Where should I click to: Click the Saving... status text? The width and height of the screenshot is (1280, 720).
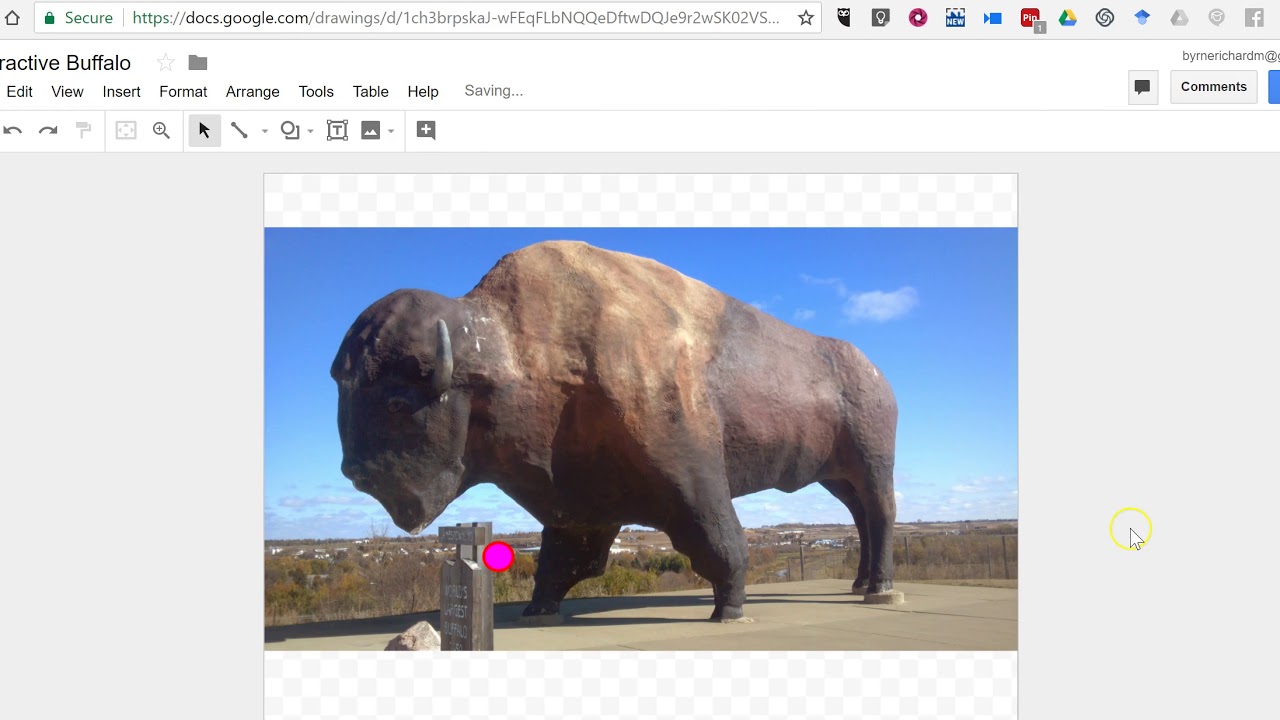pyautogui.click(x=494, y=91)
